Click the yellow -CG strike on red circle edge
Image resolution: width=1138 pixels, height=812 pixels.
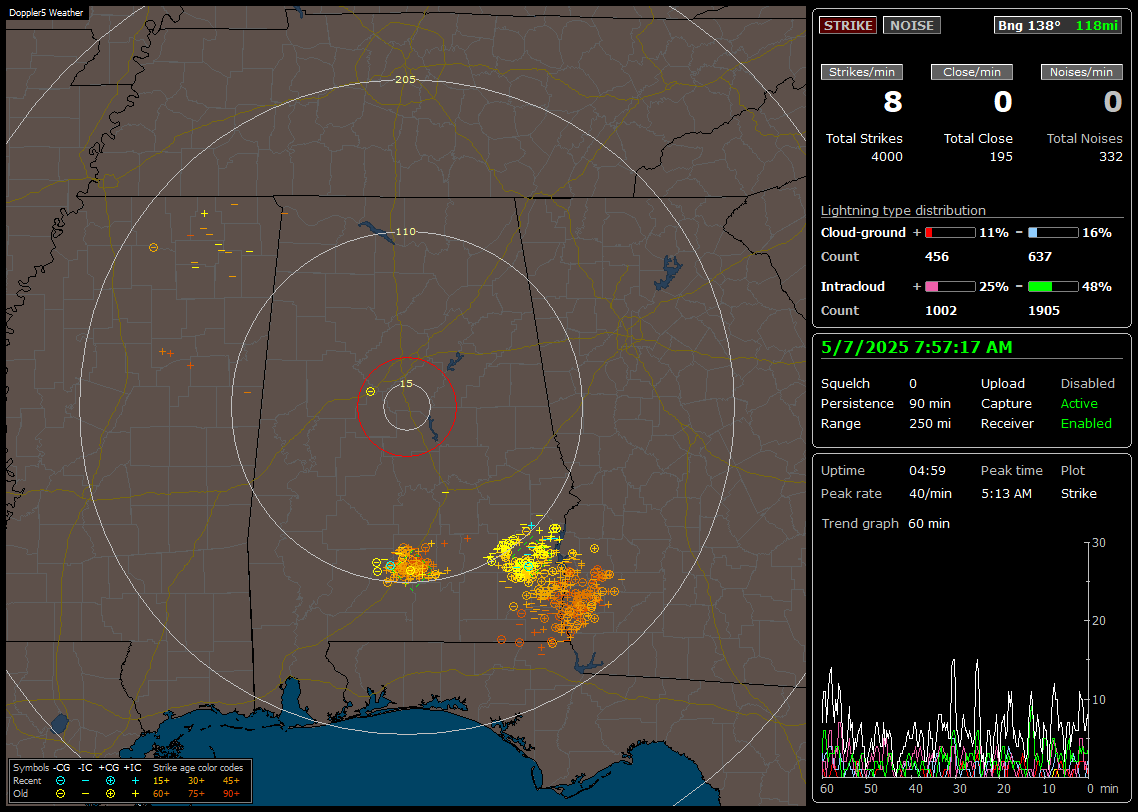[x=370, y=392]
